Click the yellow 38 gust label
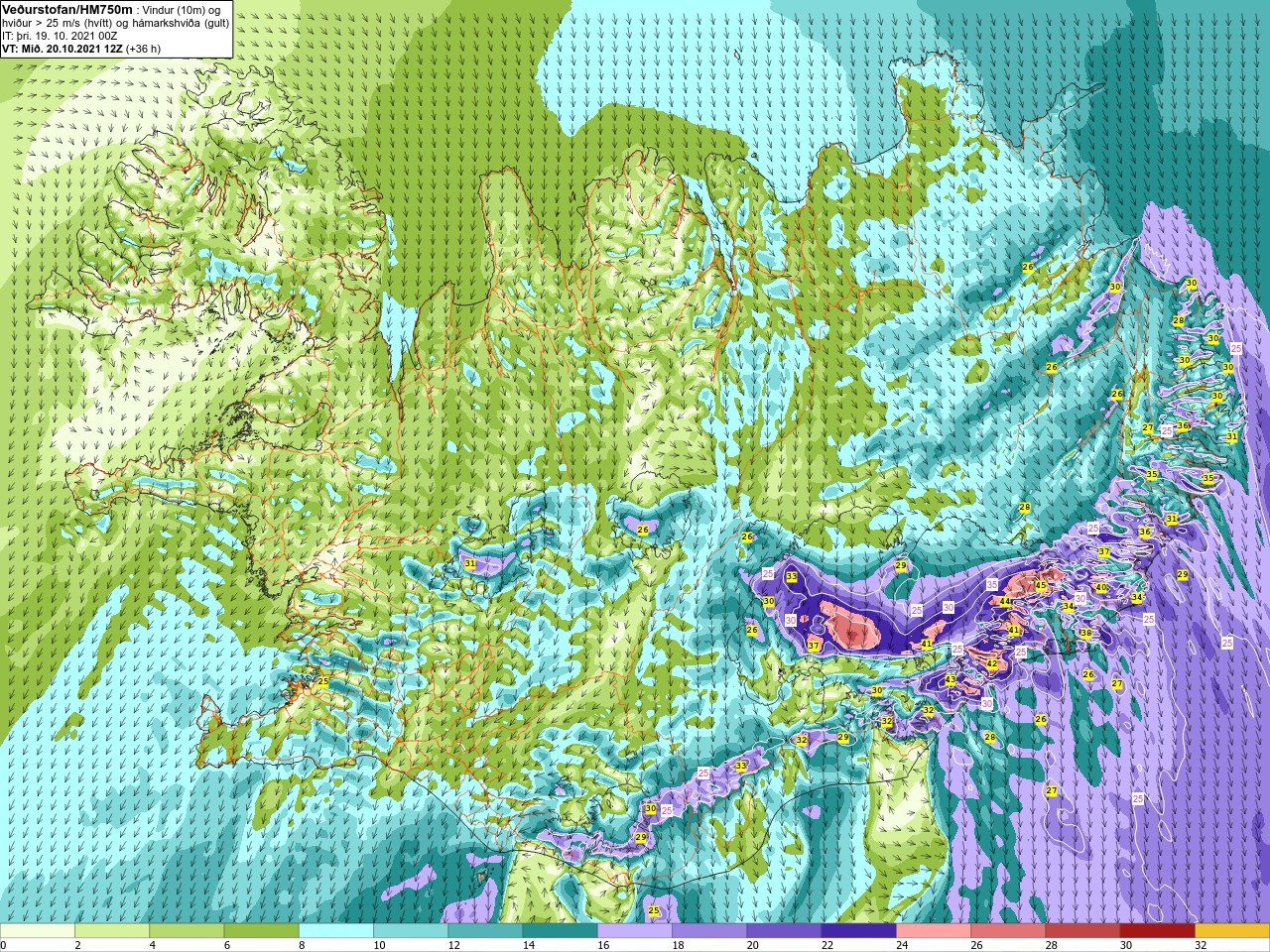The width and height of the screenshot is (1270, 952). pos(1086,633)
